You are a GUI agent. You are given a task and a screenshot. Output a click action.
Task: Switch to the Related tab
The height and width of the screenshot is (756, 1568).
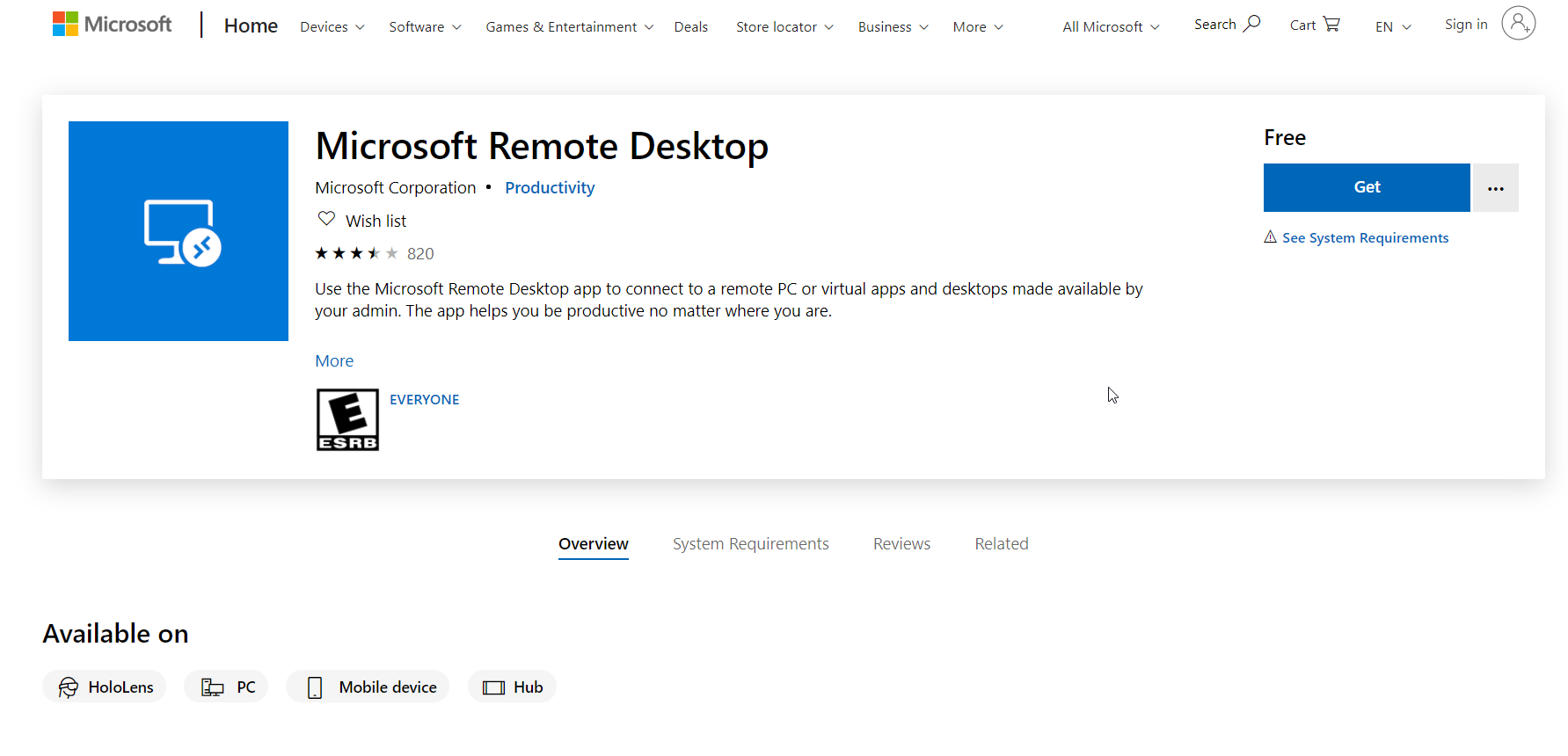(1002, 544)
